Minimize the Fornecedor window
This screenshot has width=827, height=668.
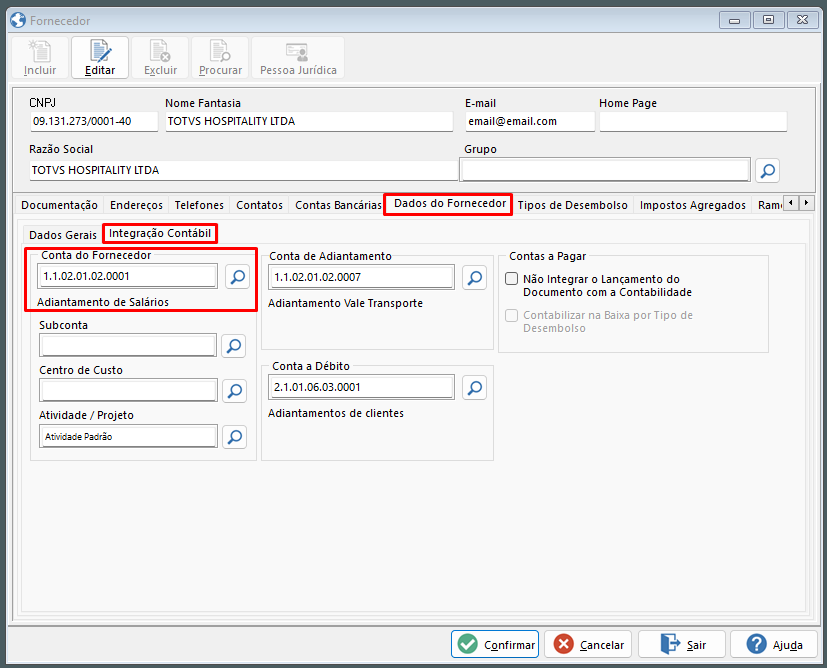click(734, 20)
